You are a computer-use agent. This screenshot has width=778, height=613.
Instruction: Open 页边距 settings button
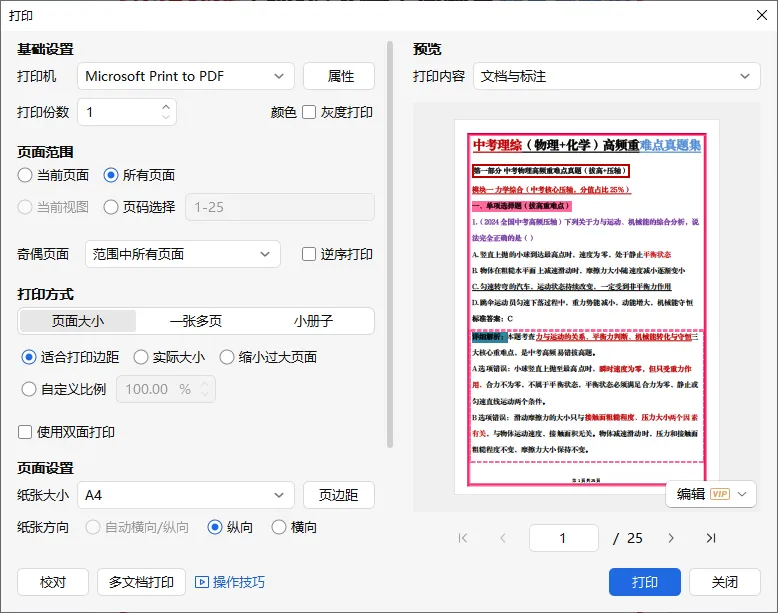(339, 495)
